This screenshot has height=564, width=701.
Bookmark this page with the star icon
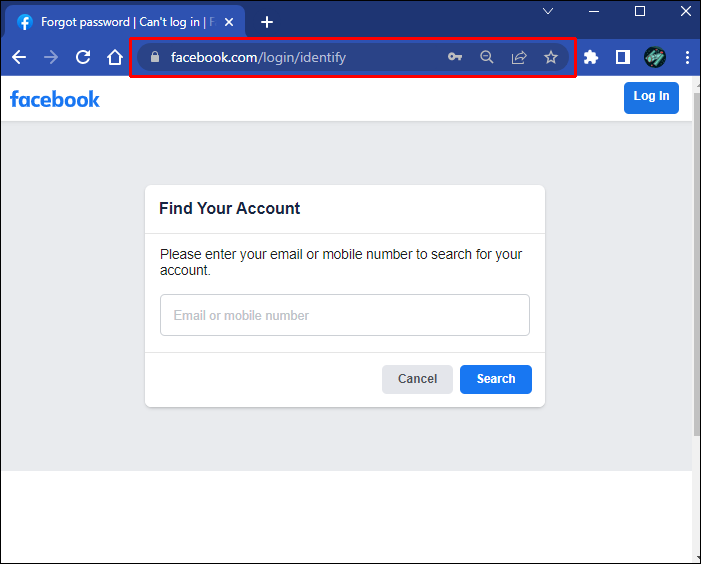pos(551,57)
